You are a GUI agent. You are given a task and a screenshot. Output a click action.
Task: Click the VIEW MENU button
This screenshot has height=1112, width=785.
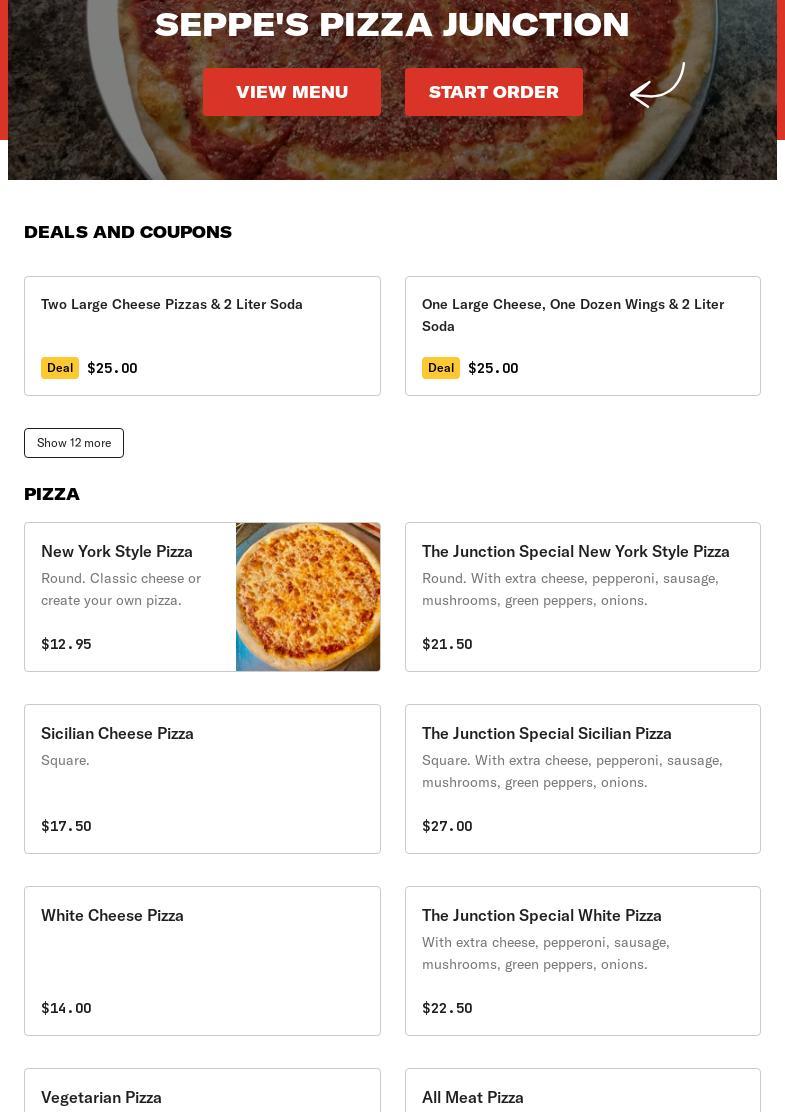pos(291,92)
